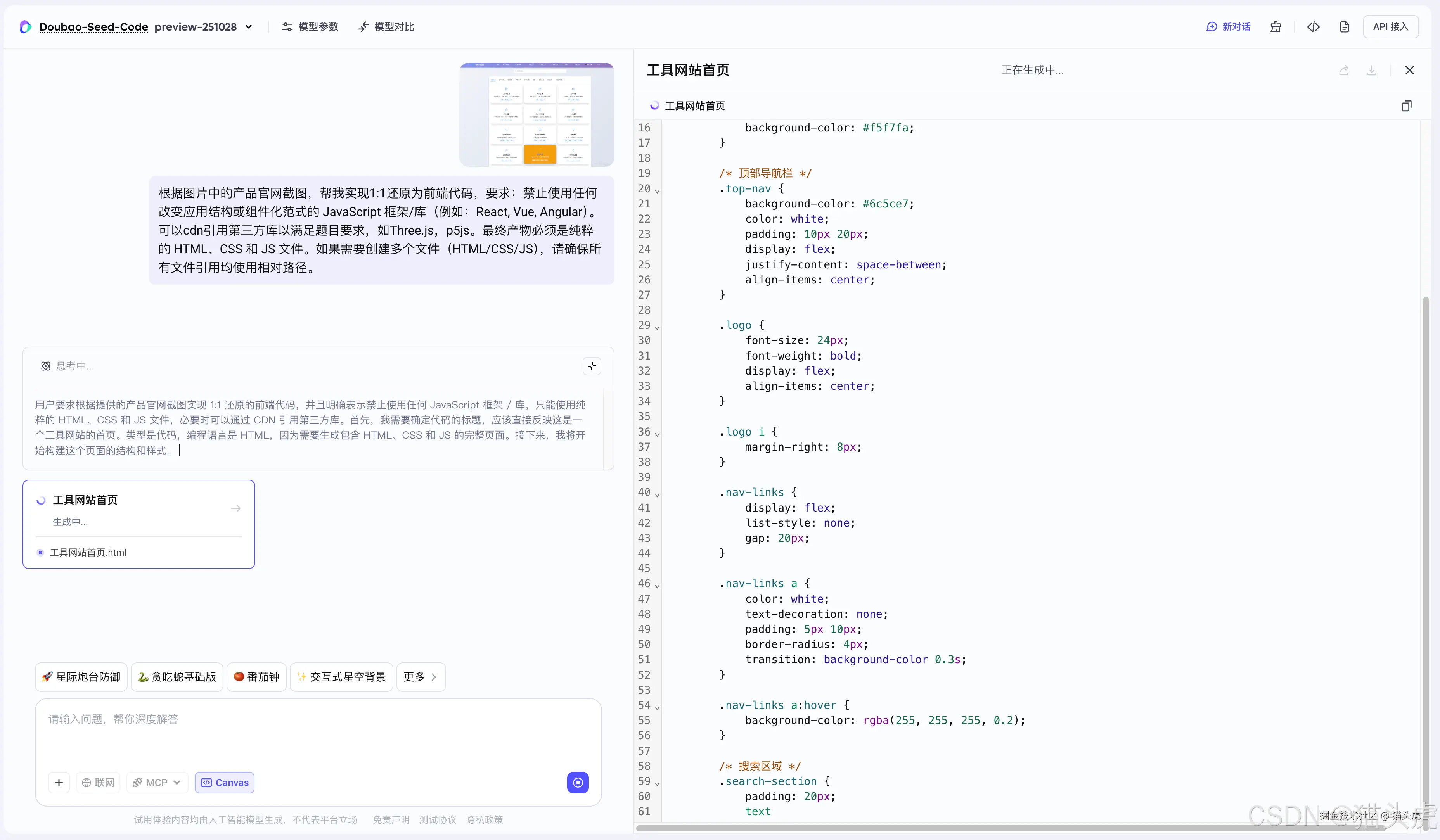Start a 新对话 conversation
Viewport: 1440px width, 840px height.
tap(1228, 26)
